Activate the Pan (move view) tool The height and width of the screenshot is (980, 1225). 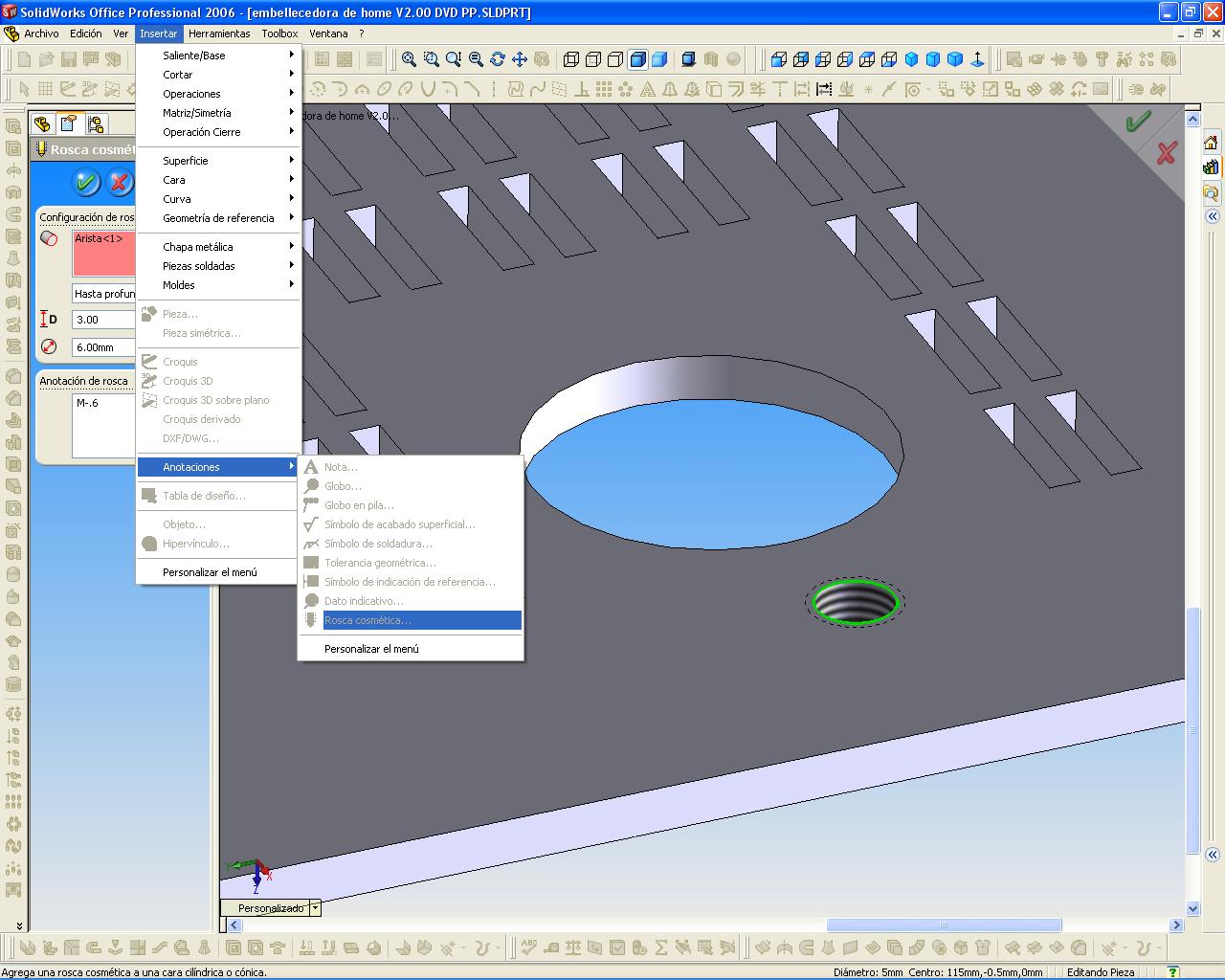coord(519,59)
